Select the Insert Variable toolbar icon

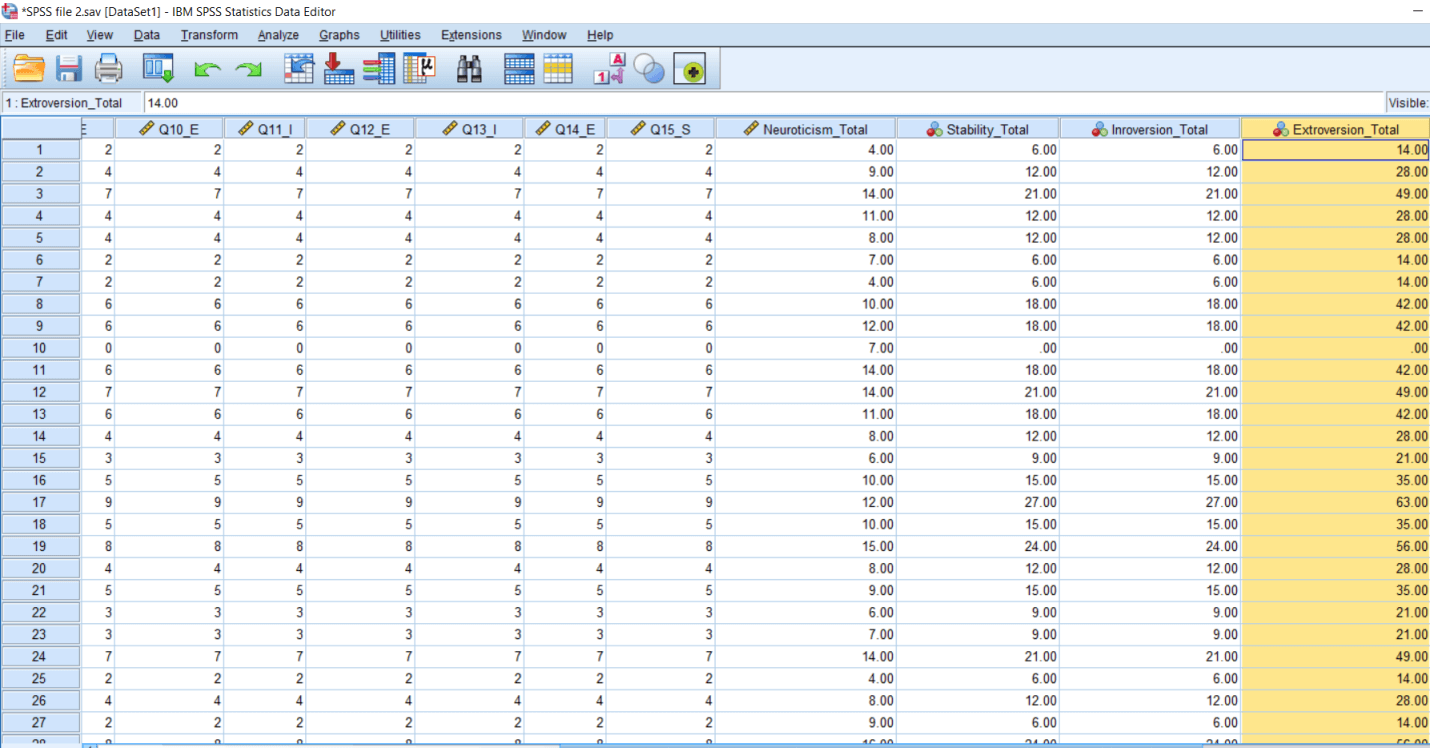379,68
